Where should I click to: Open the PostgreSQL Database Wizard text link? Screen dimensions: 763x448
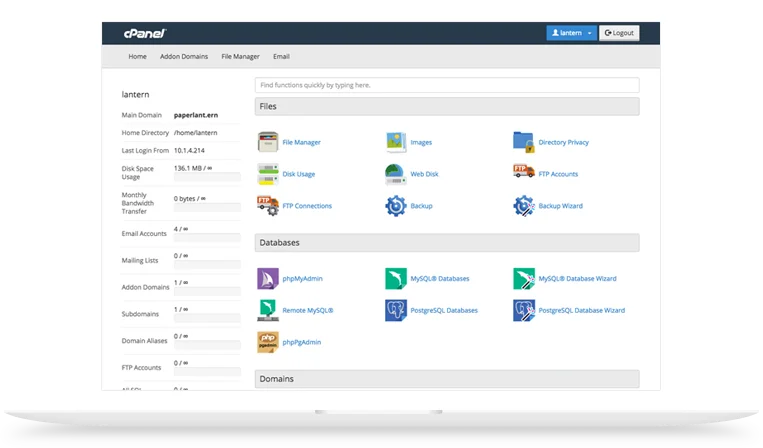[x=581, y=310]
